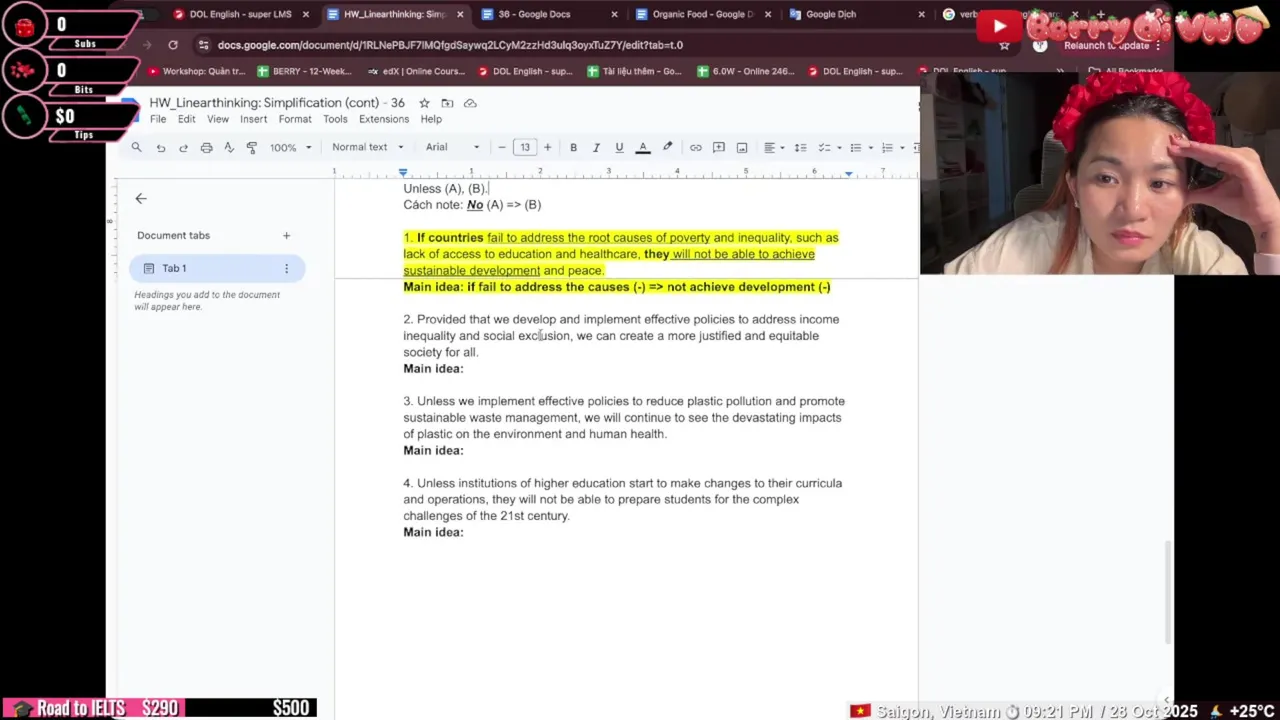
Task: Select Tab 1 in document tabs
Action: point(217,268)
